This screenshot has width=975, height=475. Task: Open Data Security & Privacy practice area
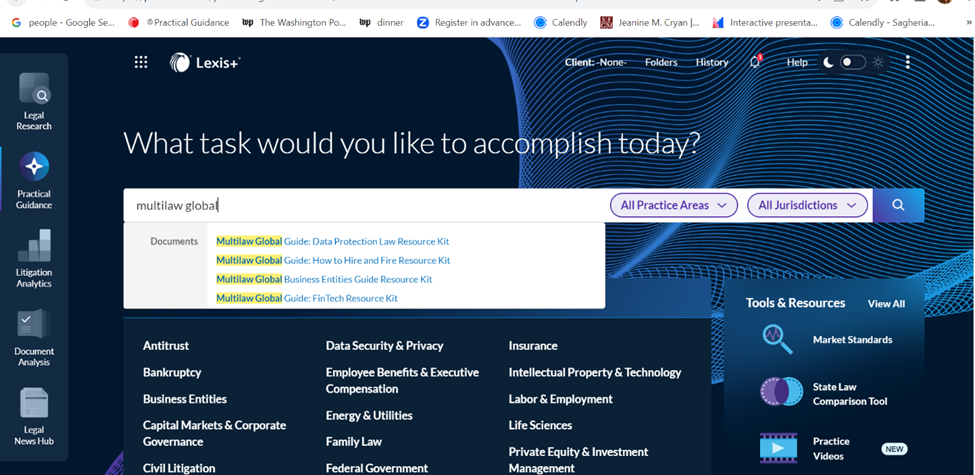click(384, 346)
